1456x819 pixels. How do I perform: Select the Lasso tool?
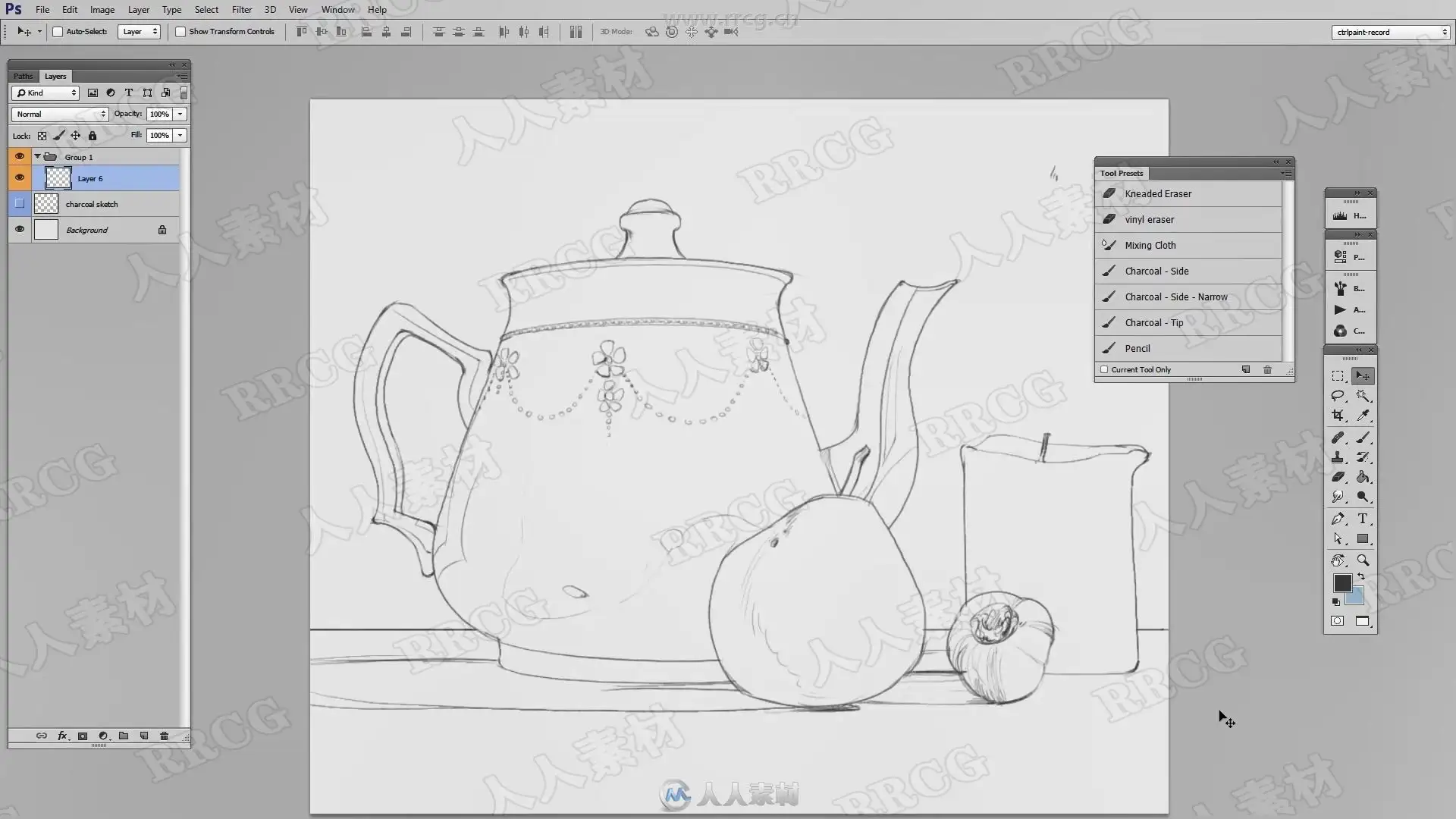[1338, 396]
